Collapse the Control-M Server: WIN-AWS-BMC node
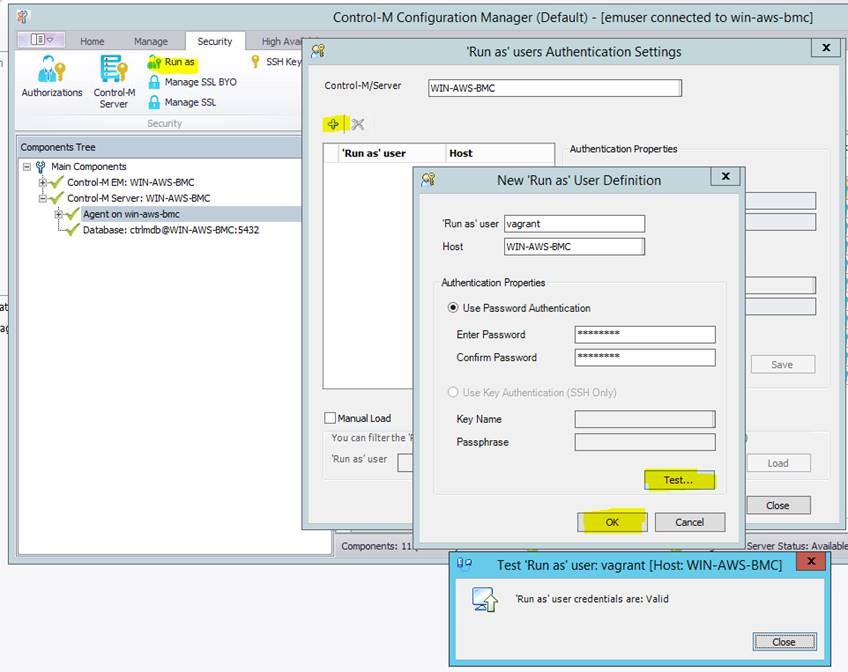This screenshot has height=672, width=848. (43, 198)
